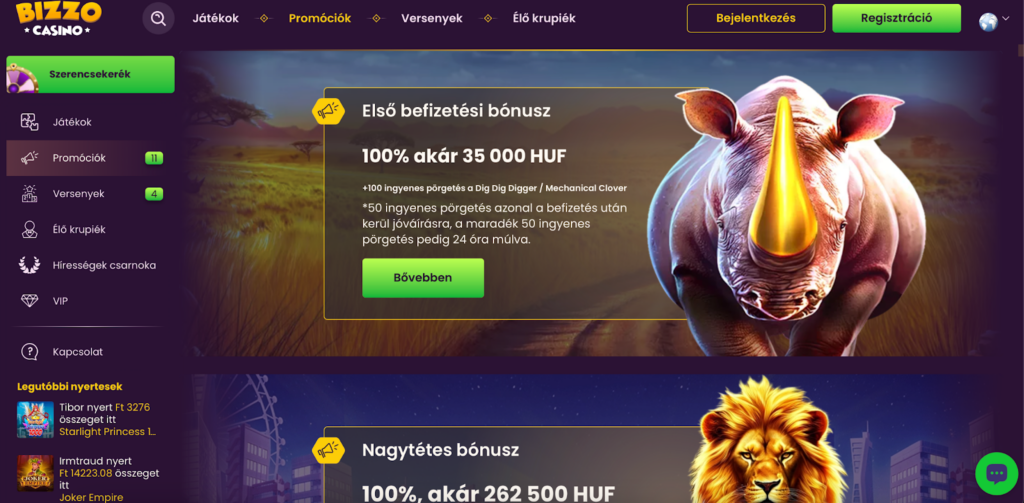The image size is (1024, 503).
Task: Select Promóciók in top navigation
Action: tap(320, 18)
